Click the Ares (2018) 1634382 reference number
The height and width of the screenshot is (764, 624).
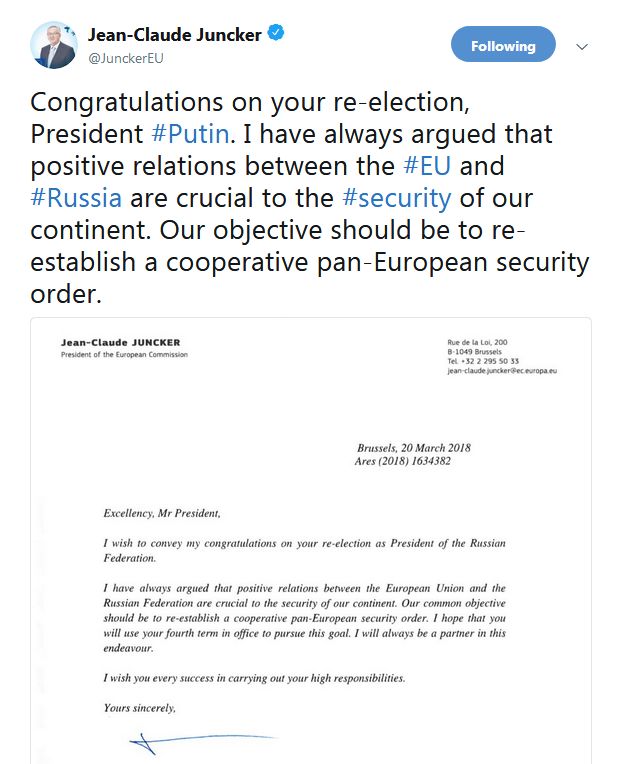(x=408, y=462)
